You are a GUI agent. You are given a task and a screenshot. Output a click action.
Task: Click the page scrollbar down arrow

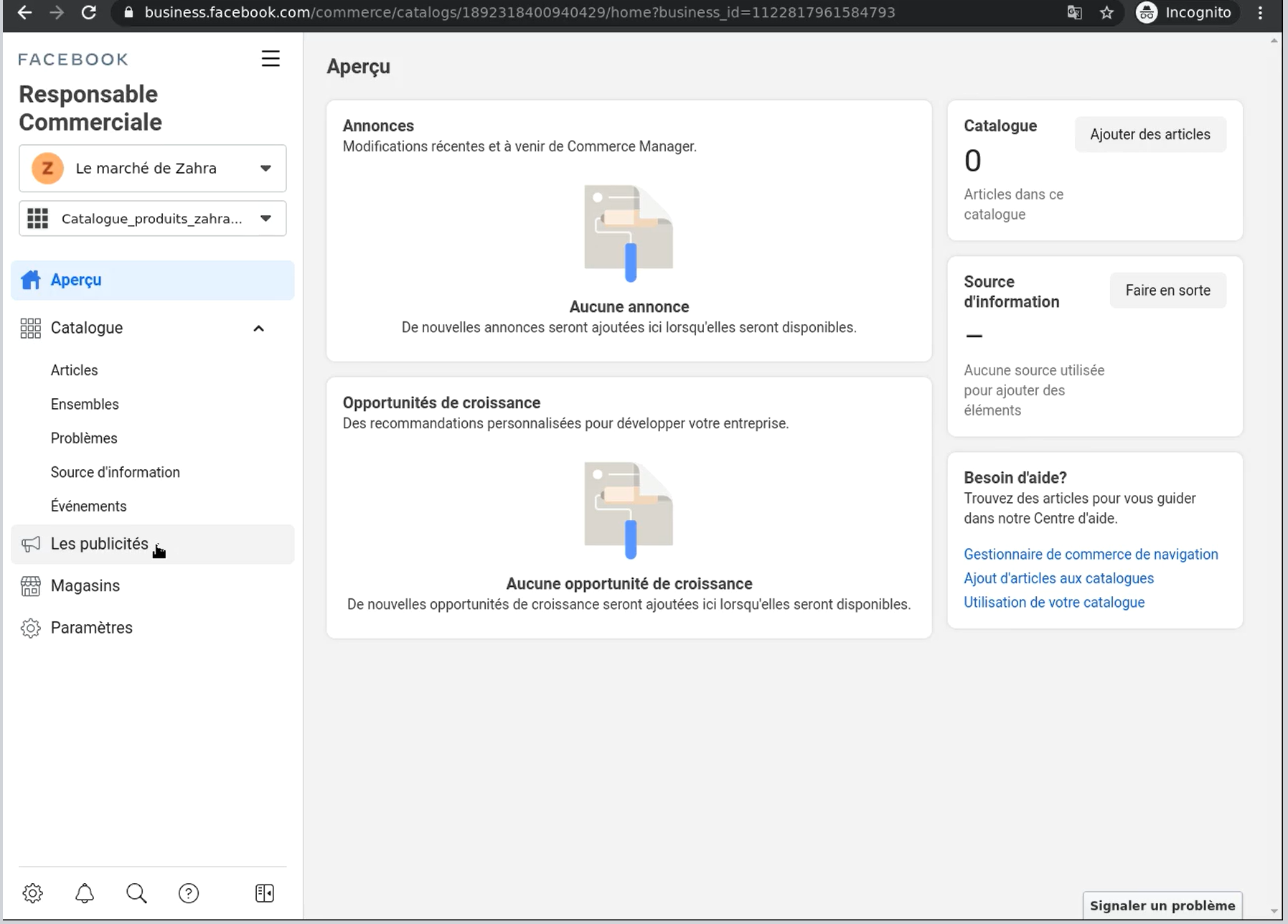coord(1274,912)
